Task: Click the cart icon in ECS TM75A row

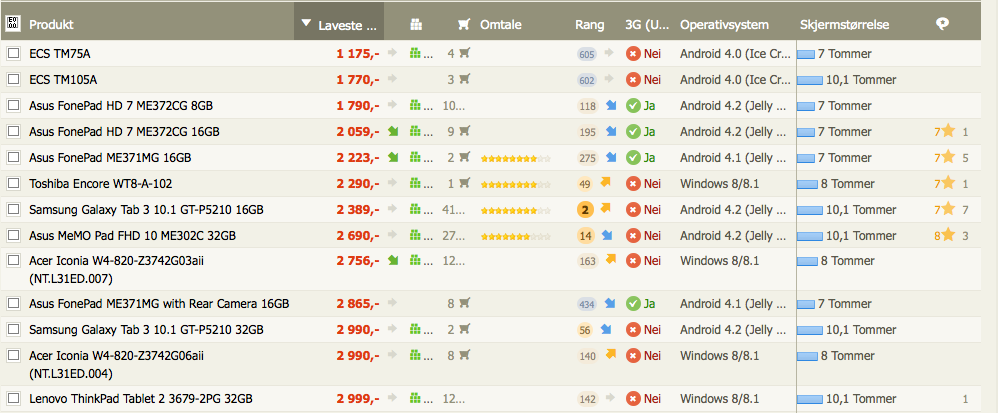Action: click(x=465, y=53)
